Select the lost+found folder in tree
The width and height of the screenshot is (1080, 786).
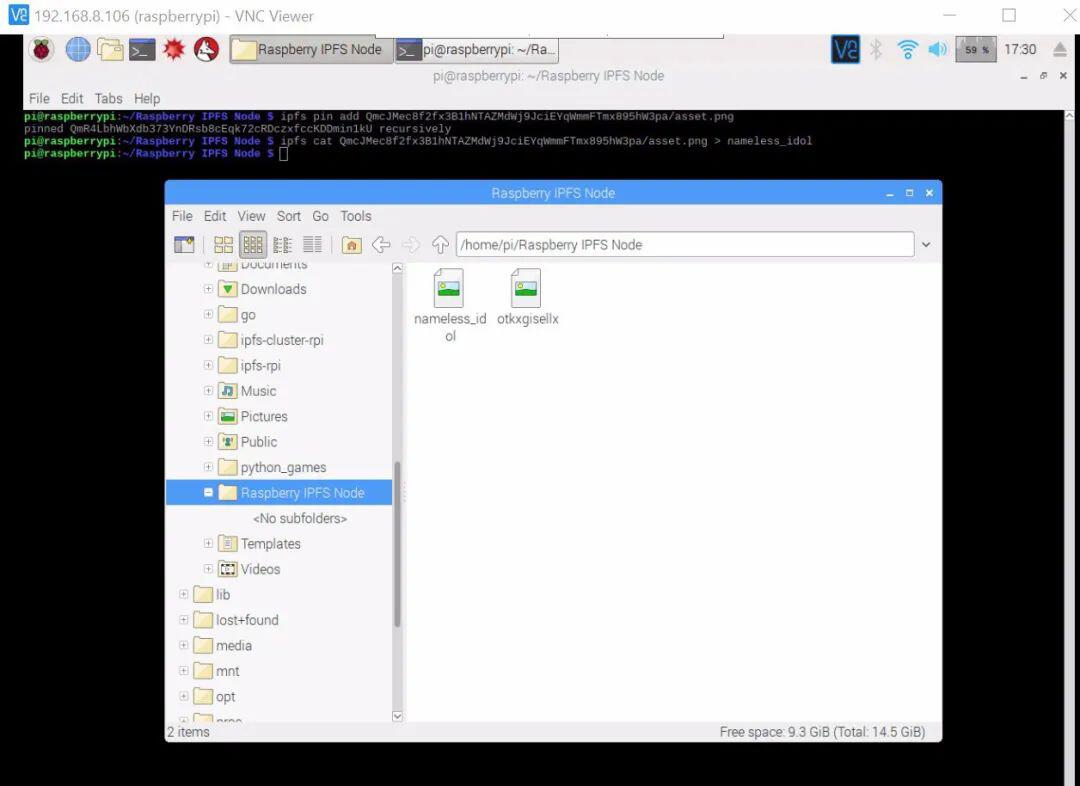click(247, 620)
